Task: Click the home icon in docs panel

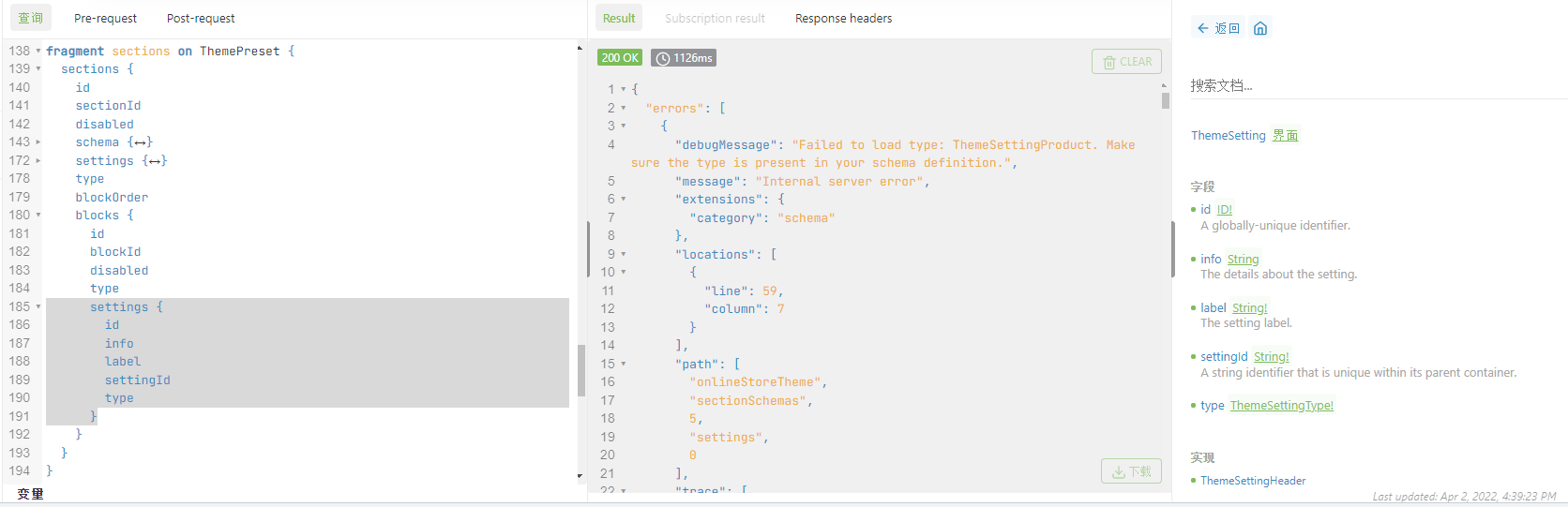Action: 1260,28
